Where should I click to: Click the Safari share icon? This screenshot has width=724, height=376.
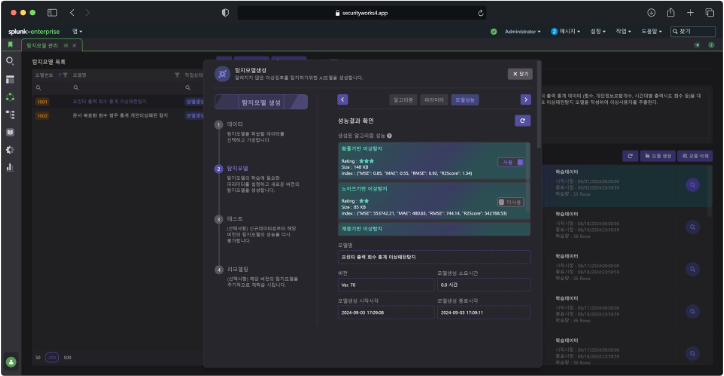[x=670, y=13]
